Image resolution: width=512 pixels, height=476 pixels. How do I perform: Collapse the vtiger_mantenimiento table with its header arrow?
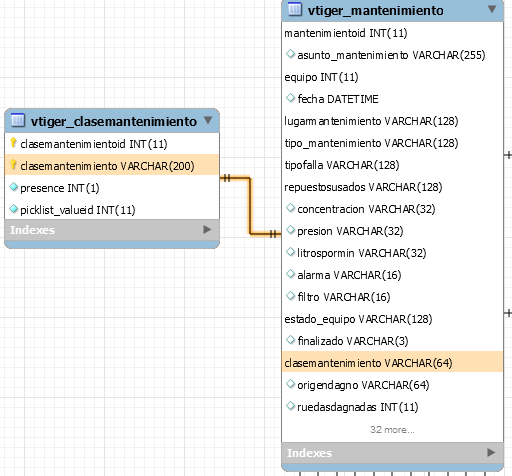click(x=492, y=9)
